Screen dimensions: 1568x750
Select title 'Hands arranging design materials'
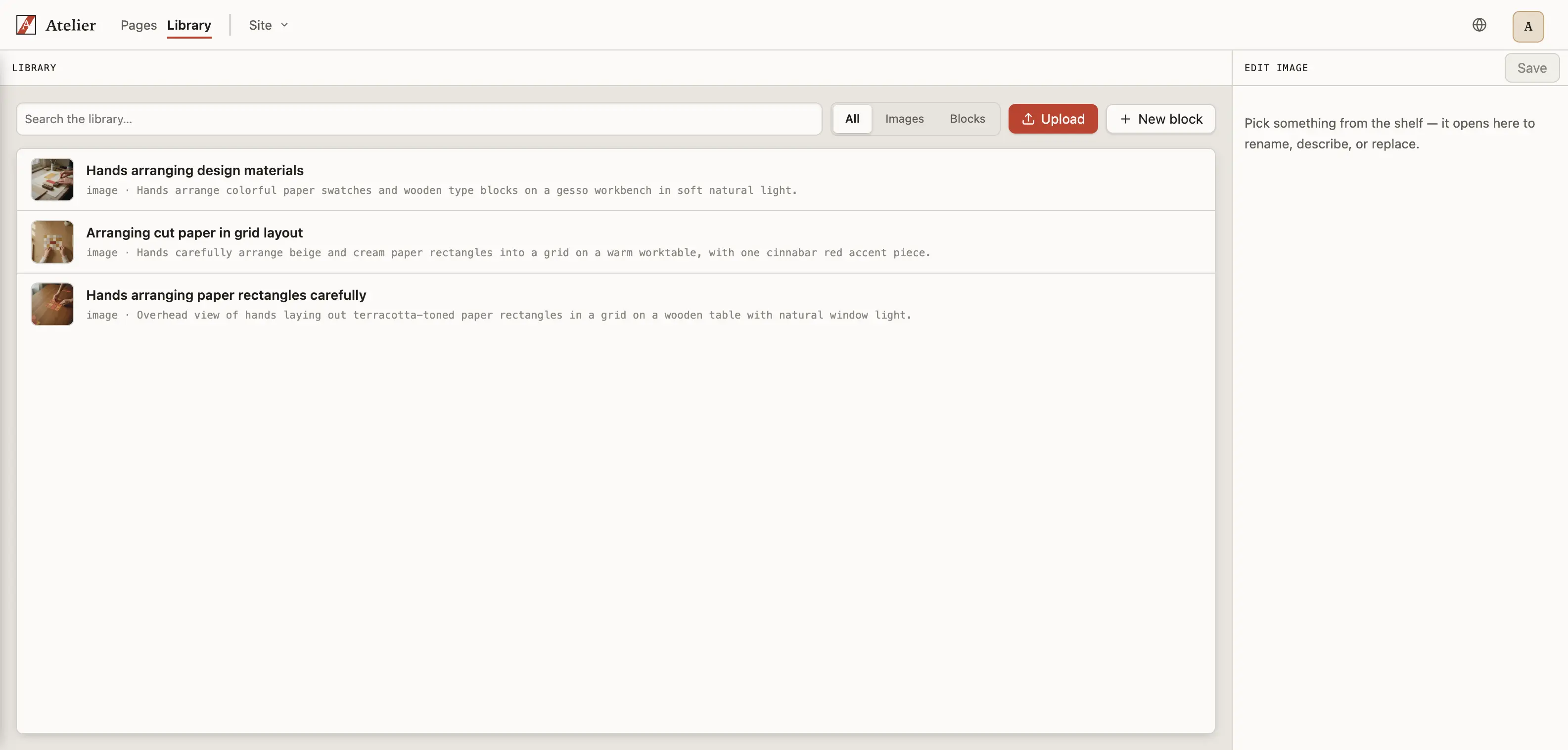195,171
